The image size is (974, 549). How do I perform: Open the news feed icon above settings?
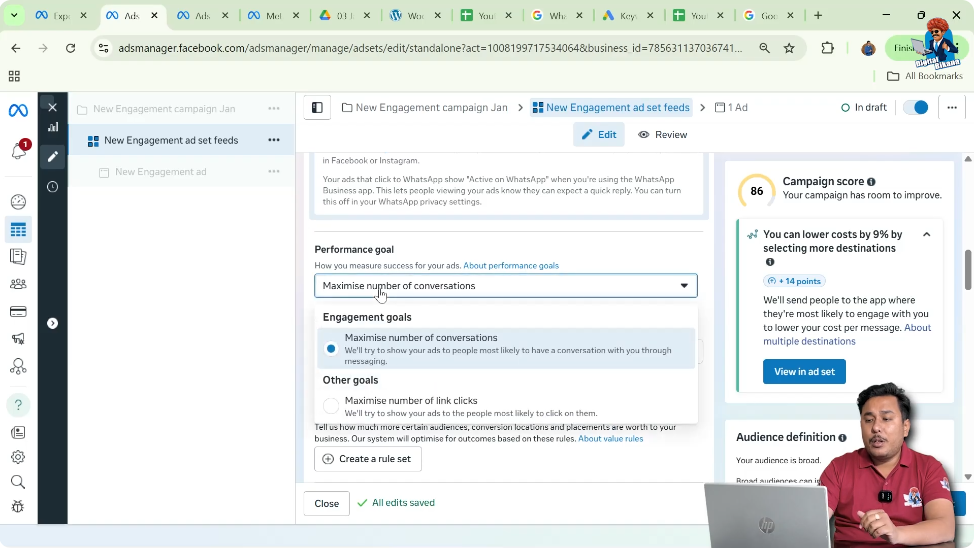pos(18,432)
